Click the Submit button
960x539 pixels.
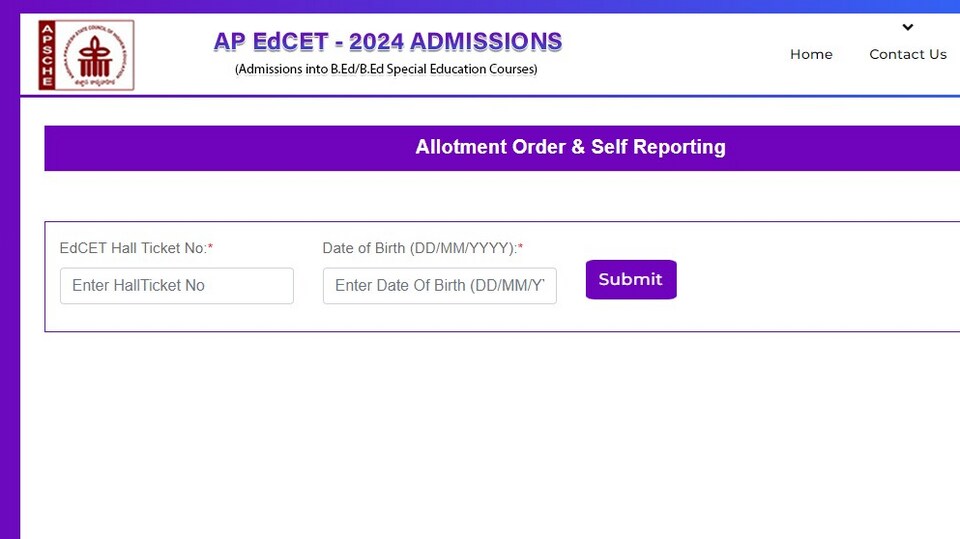click(631, 279)
